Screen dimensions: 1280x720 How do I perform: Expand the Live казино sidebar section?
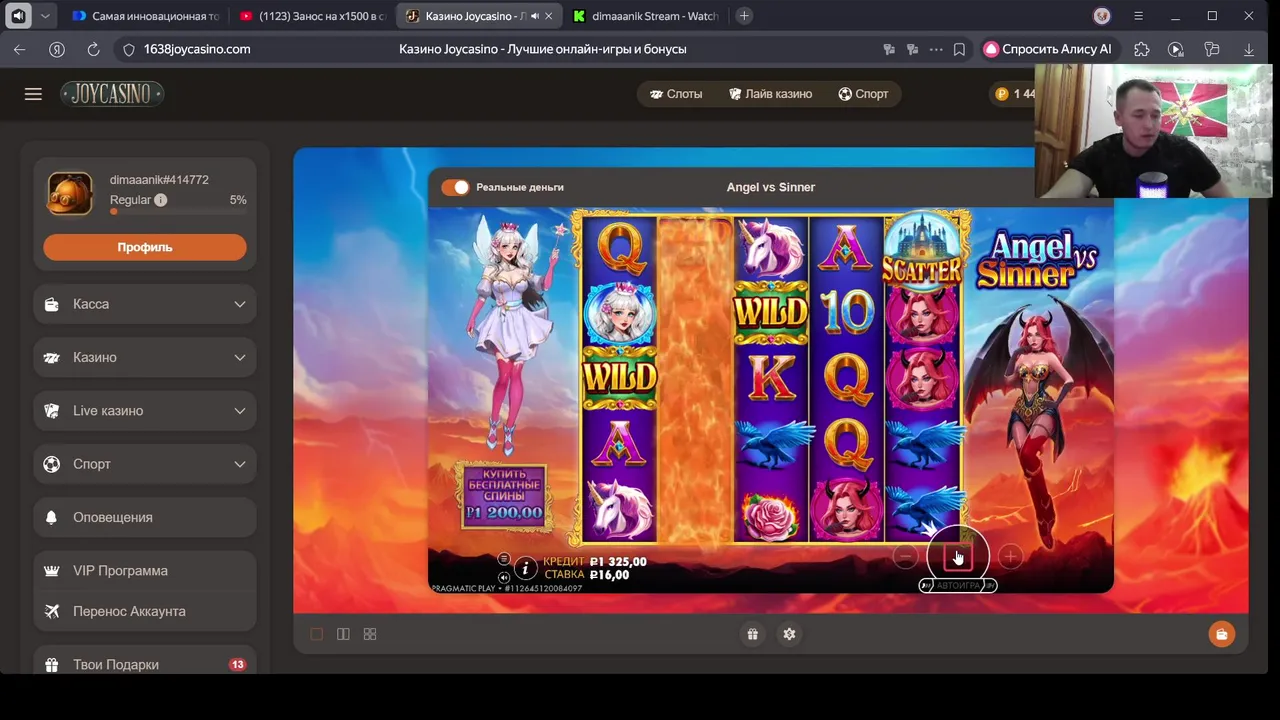click(145, 411)
